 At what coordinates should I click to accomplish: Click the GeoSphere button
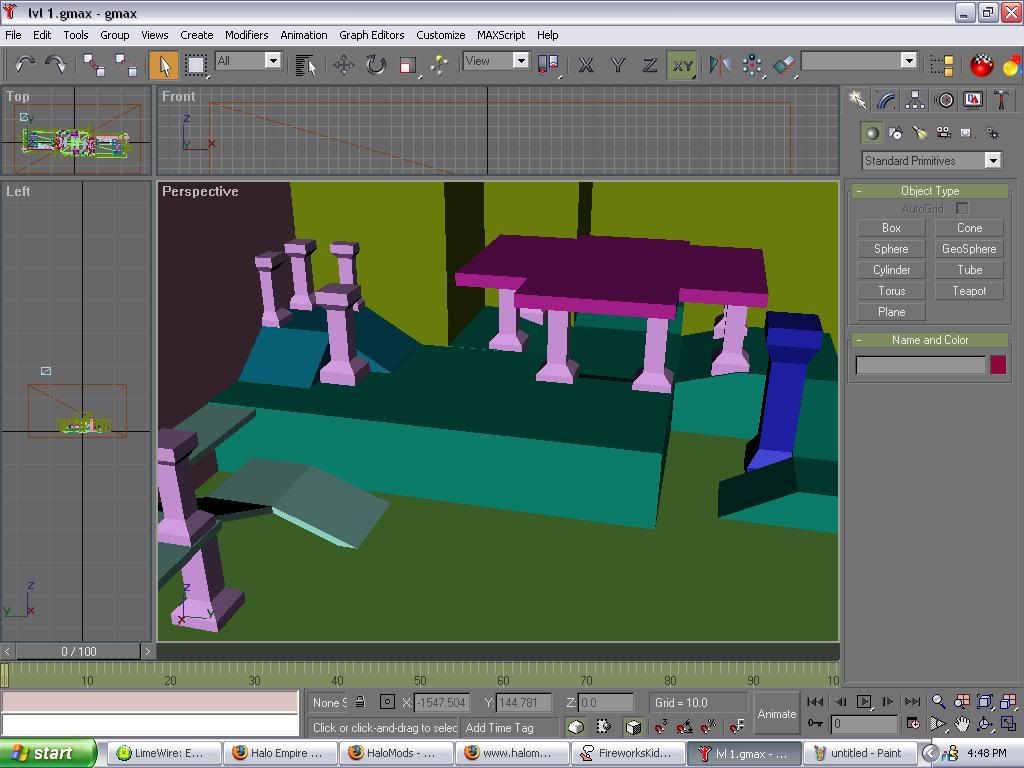pos(969,249)
